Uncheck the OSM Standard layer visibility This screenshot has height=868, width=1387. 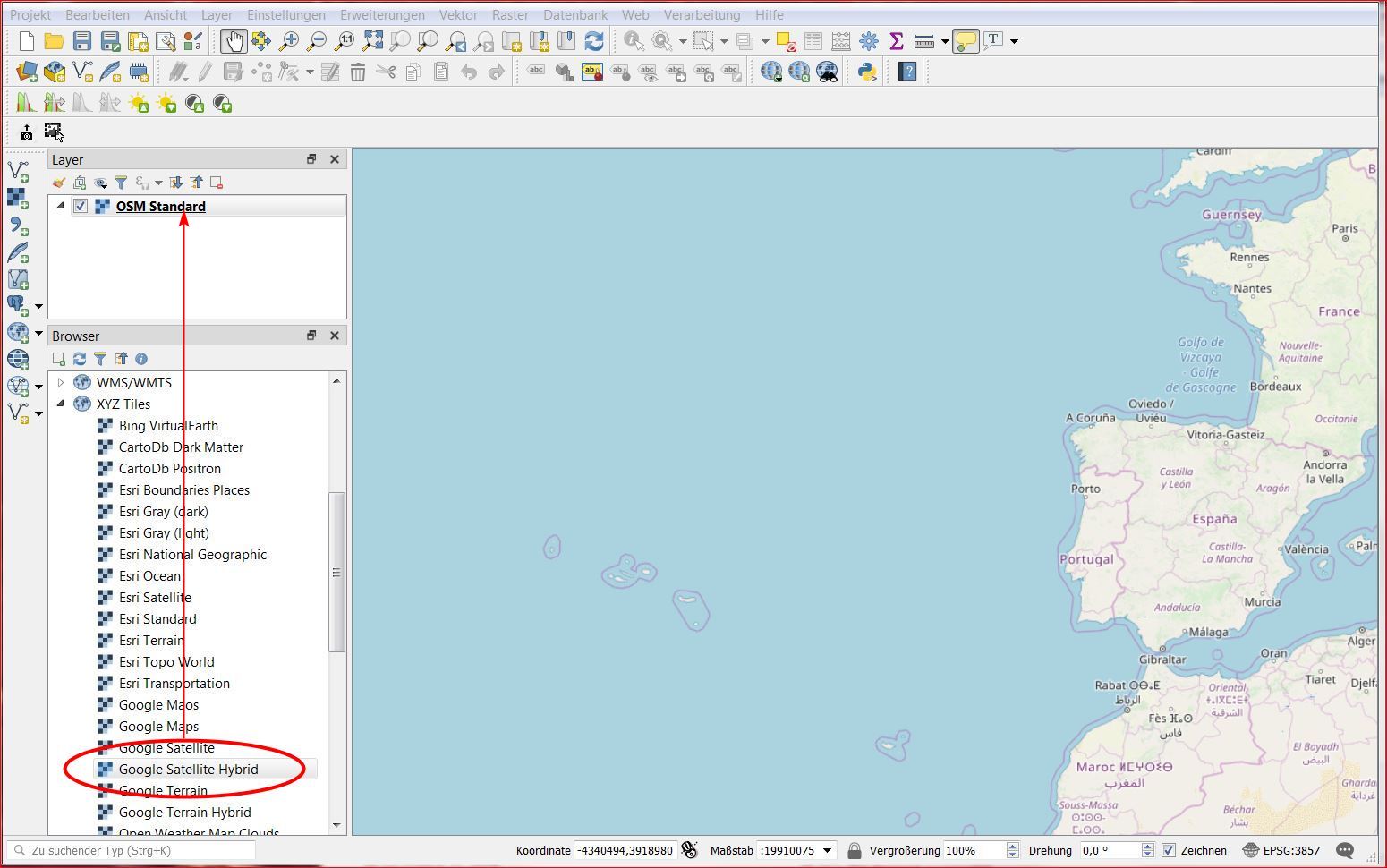[81, 207]
